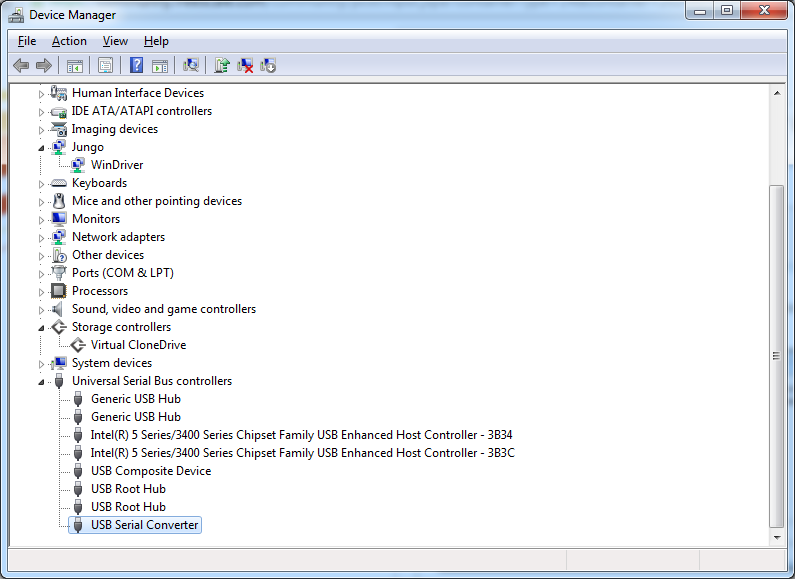Expand the Other devices node
The height and width of the screenshot is (579, 795).
coord(41,256)
